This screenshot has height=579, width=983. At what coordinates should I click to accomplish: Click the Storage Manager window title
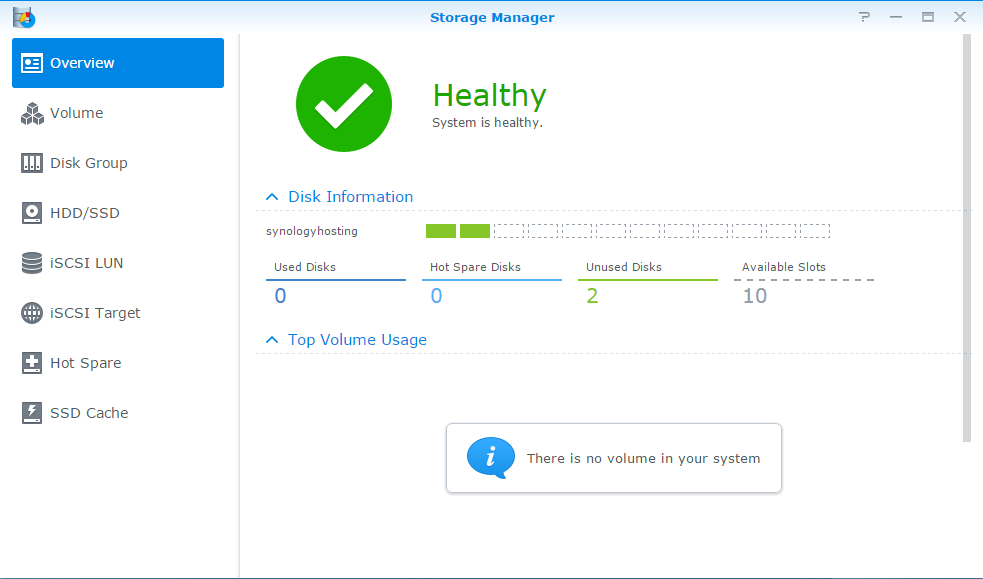[492, 18]
